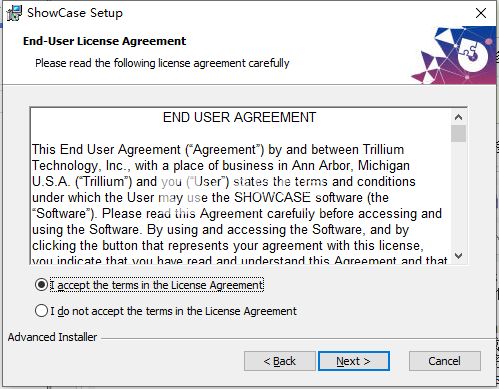Click the "Advanced Installer" label
This screenshot has width=499, height=389.
52,337
